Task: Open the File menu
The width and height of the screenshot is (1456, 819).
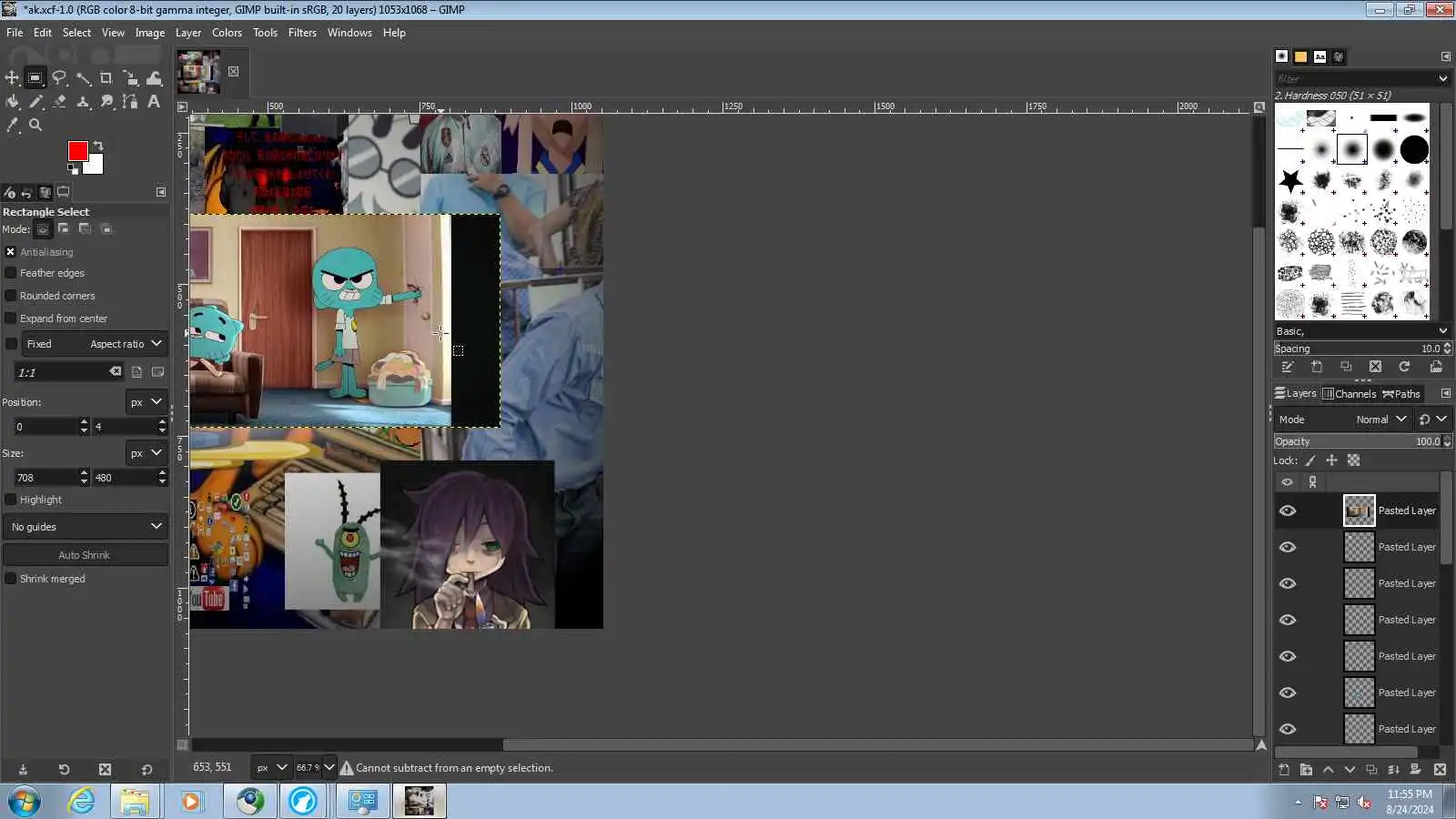Action: [15, 33]
